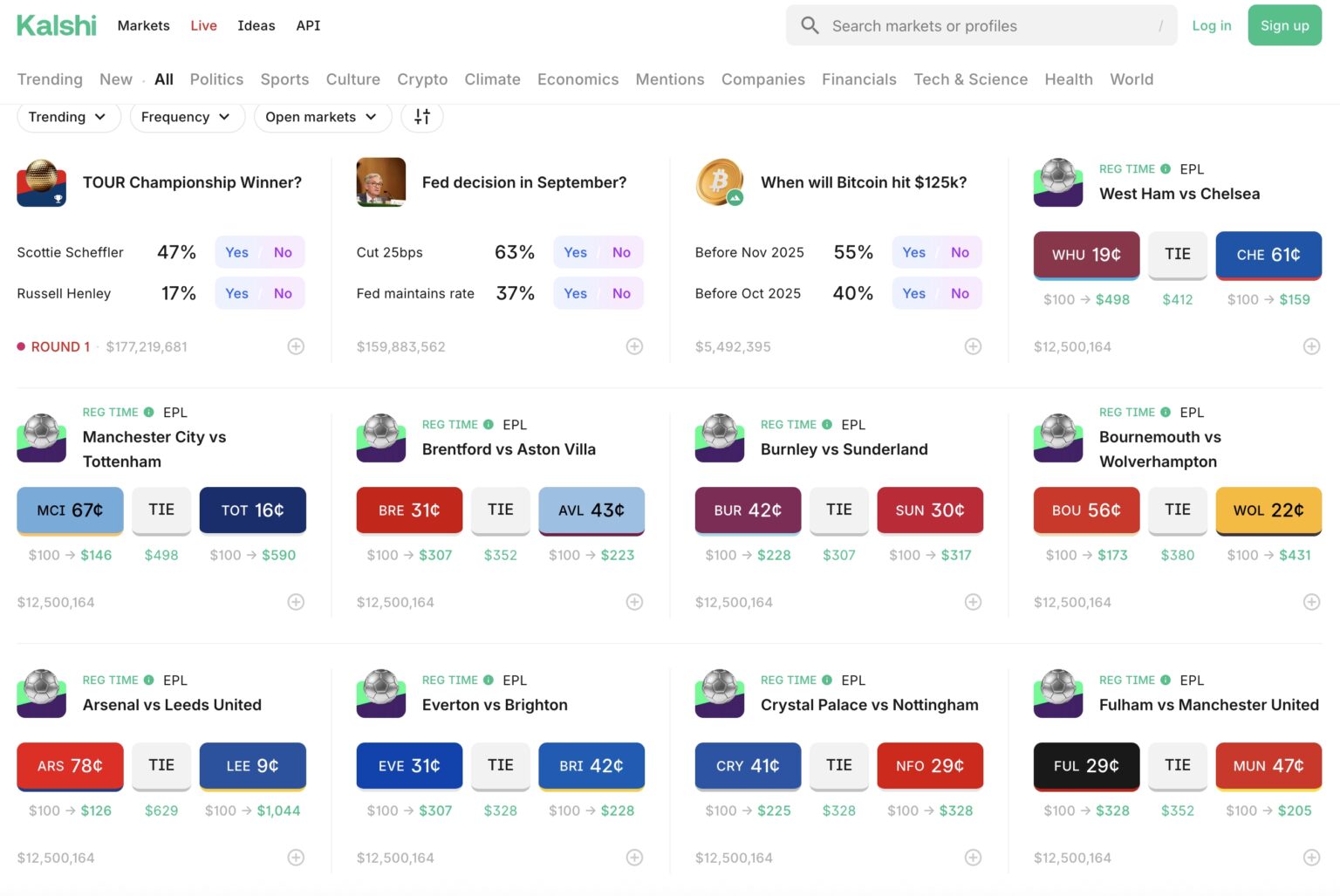The height and width of the screenshot is (896, 1340).
Task: Switch to the Crypto category tab
Action: point(422,79)
